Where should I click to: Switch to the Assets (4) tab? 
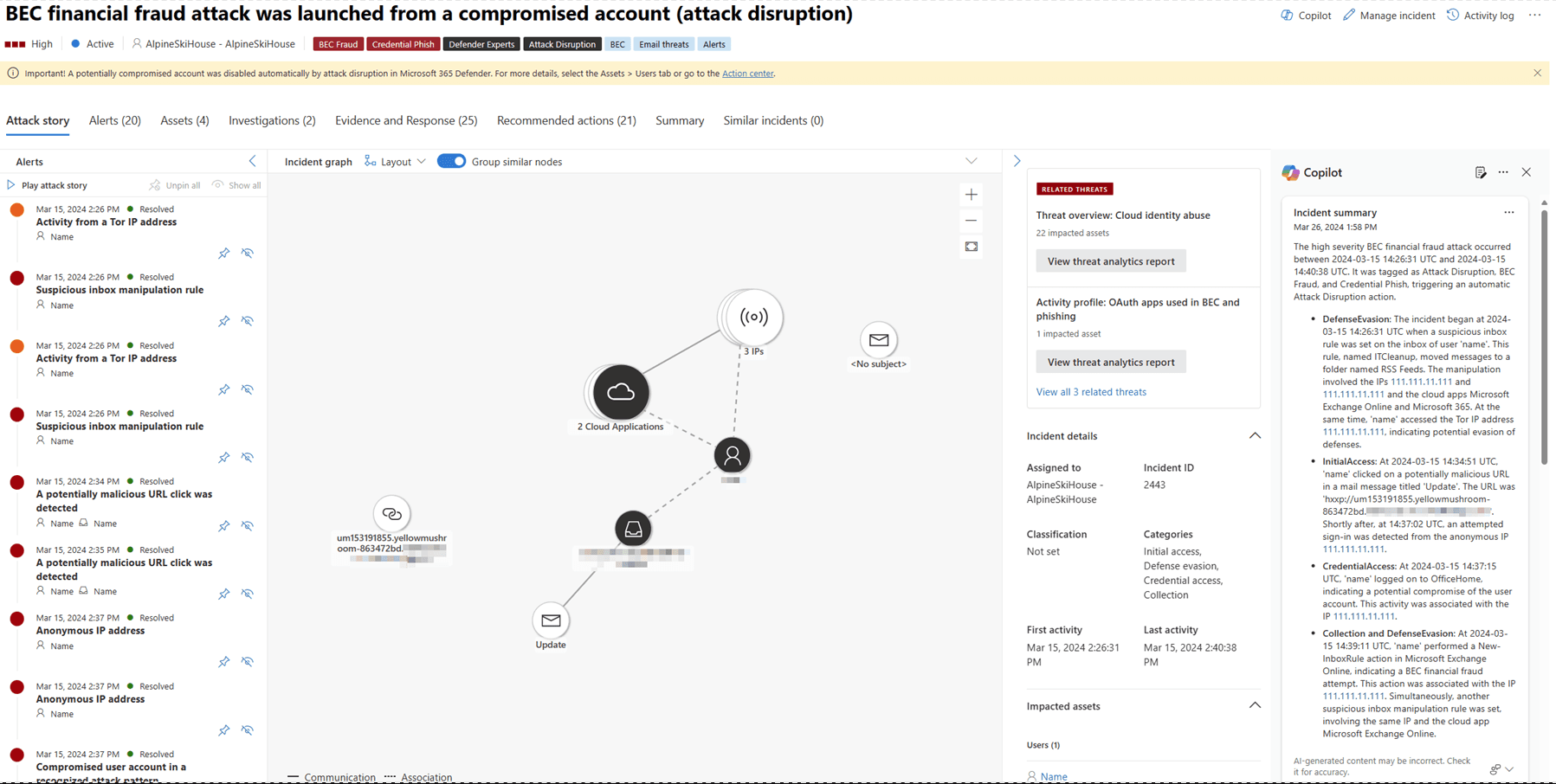point(184,120)
